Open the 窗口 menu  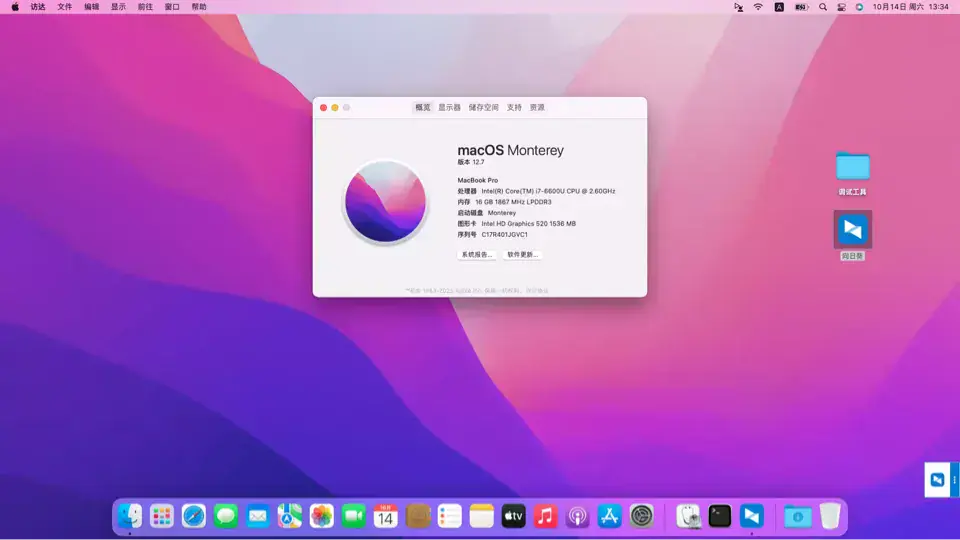pos(172,7)
